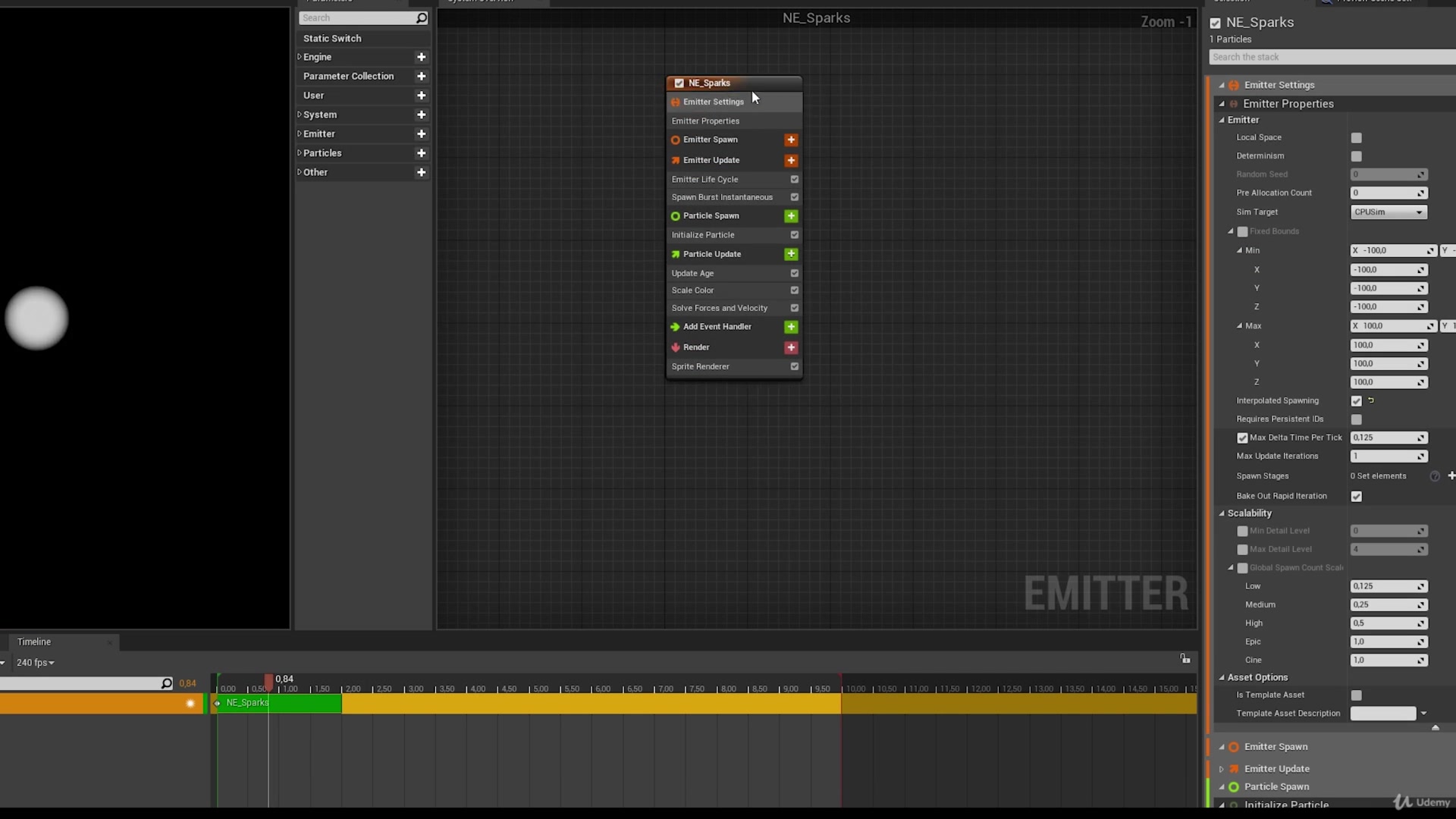Image resolution: width=1456 pixels, height=819 pixels.
Task: Add a module to Emitter Update group
Action: 791,160
